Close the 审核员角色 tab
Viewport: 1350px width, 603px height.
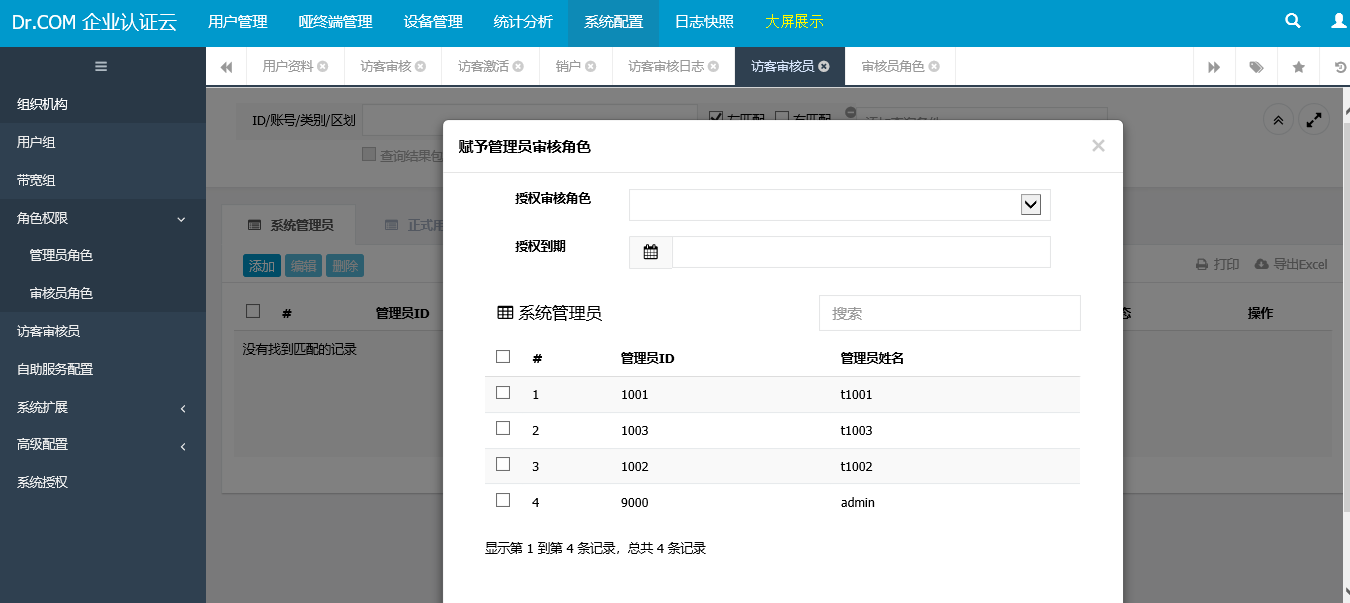click(934, 67)
